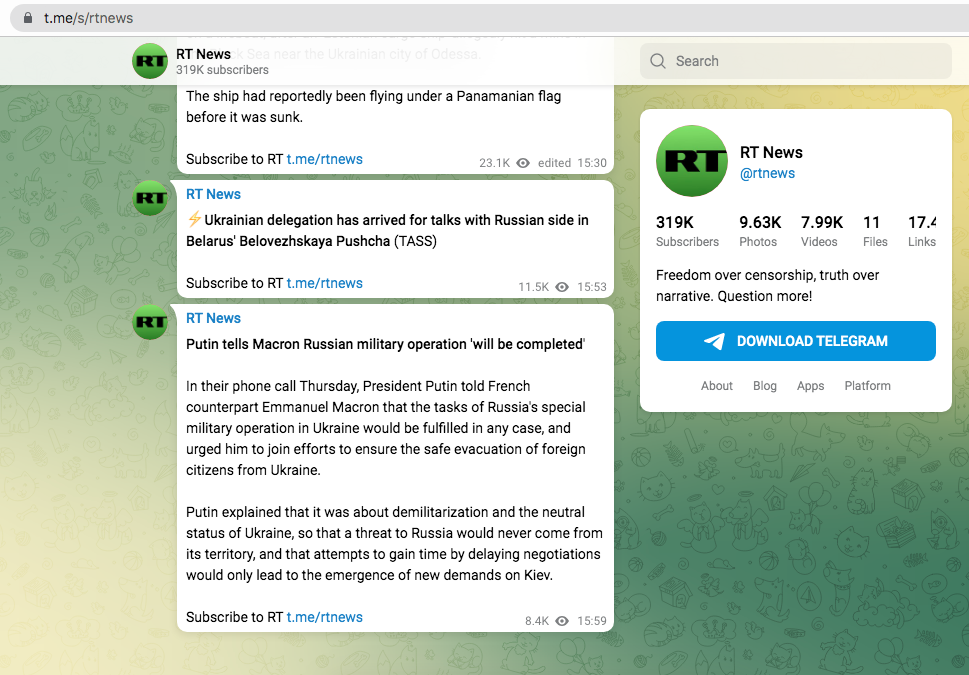The image size is (969, 675).
Task: Click the magnifier icon in the Search box
Action: pyautogui.click(x=658, y=61)
